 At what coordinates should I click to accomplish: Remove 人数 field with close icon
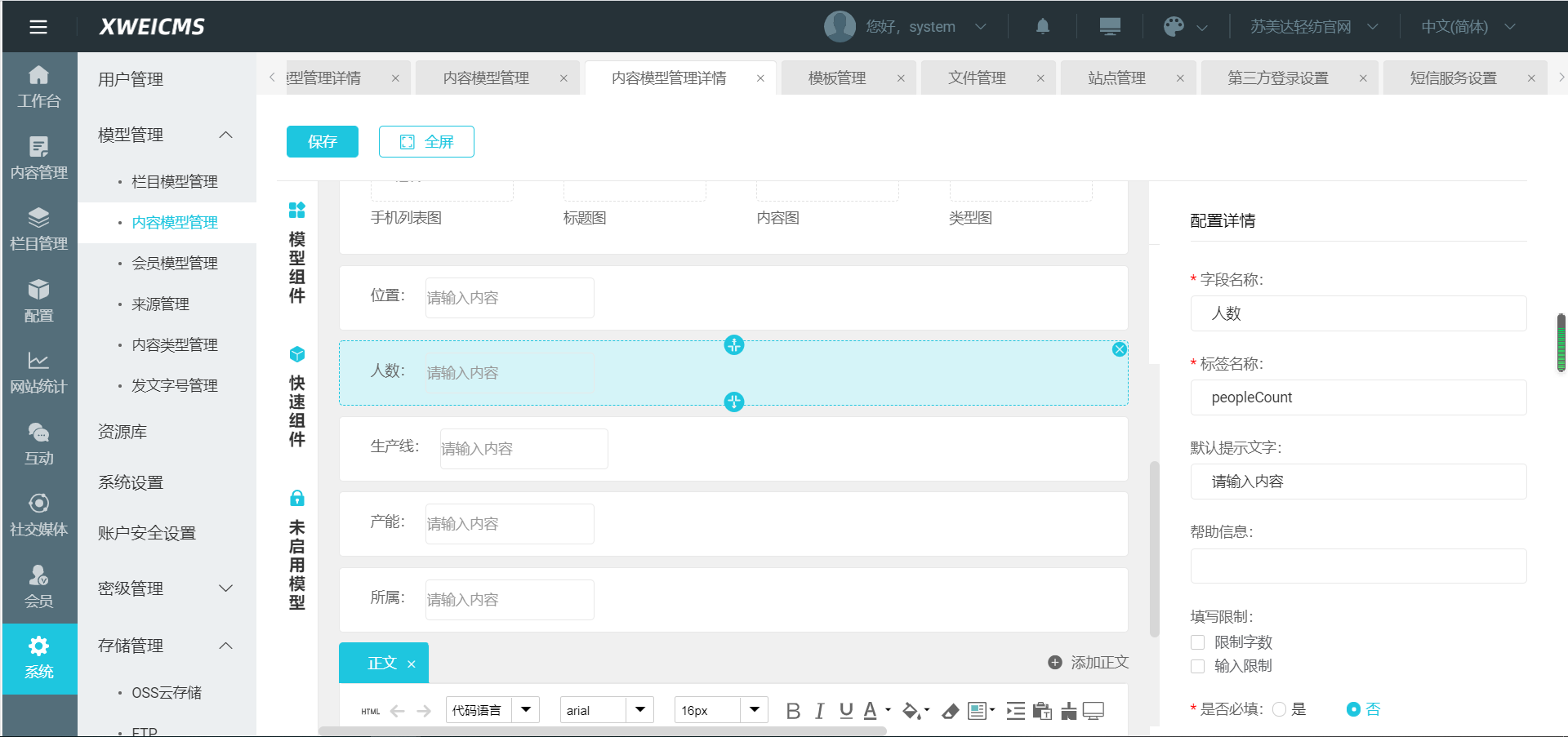pyautogui.click(x=1119, y=349)
